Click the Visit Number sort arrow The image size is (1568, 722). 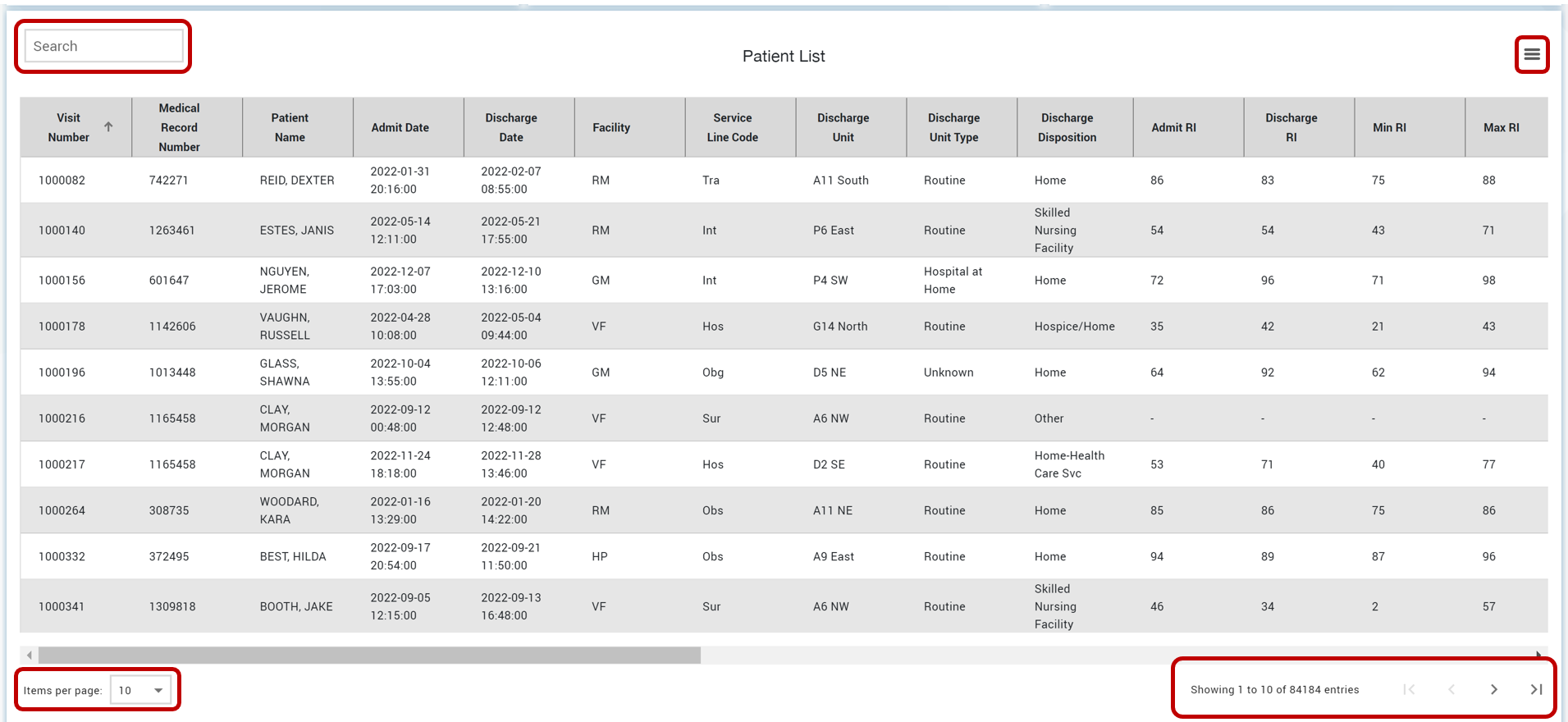point(108,127)
